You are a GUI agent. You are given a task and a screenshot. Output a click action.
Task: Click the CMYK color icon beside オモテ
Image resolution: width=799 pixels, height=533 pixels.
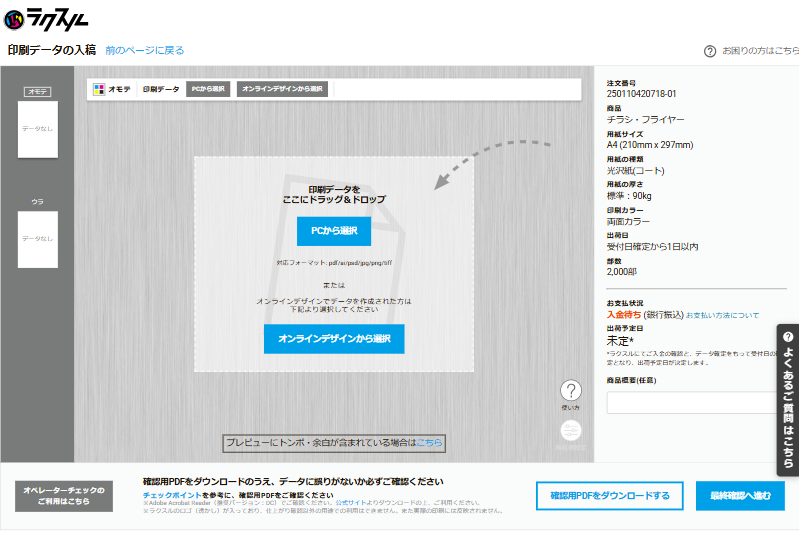99,89
